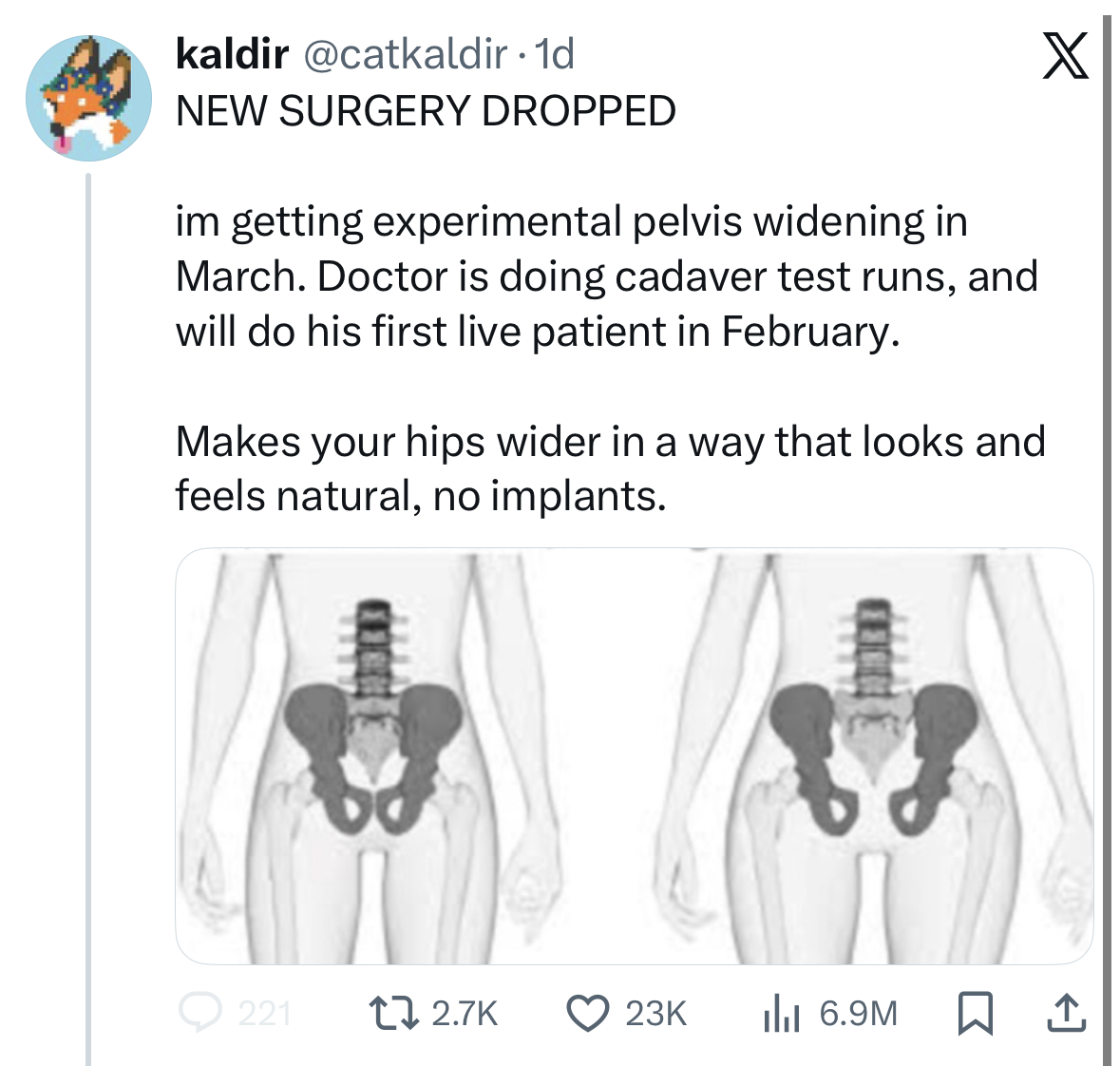
Task: Share the post via upload arrow icon
Action: coord(1065,1013)
